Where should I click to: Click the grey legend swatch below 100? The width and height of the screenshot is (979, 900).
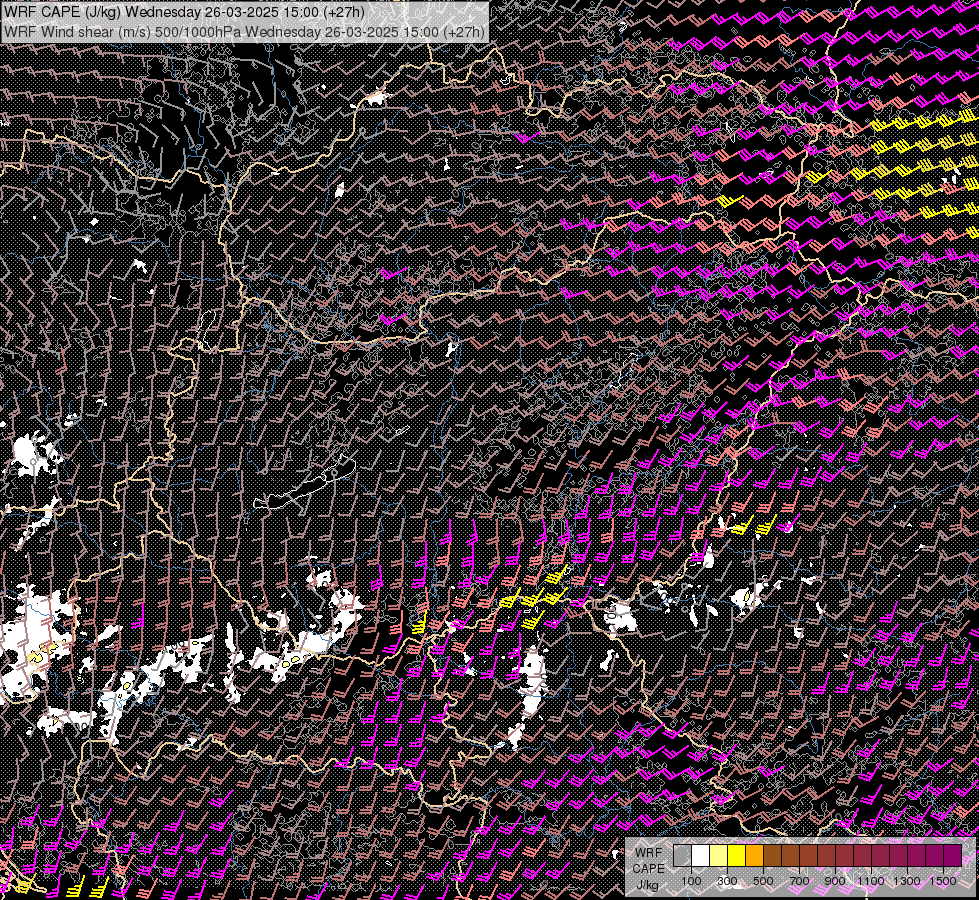tap(682, 855)
